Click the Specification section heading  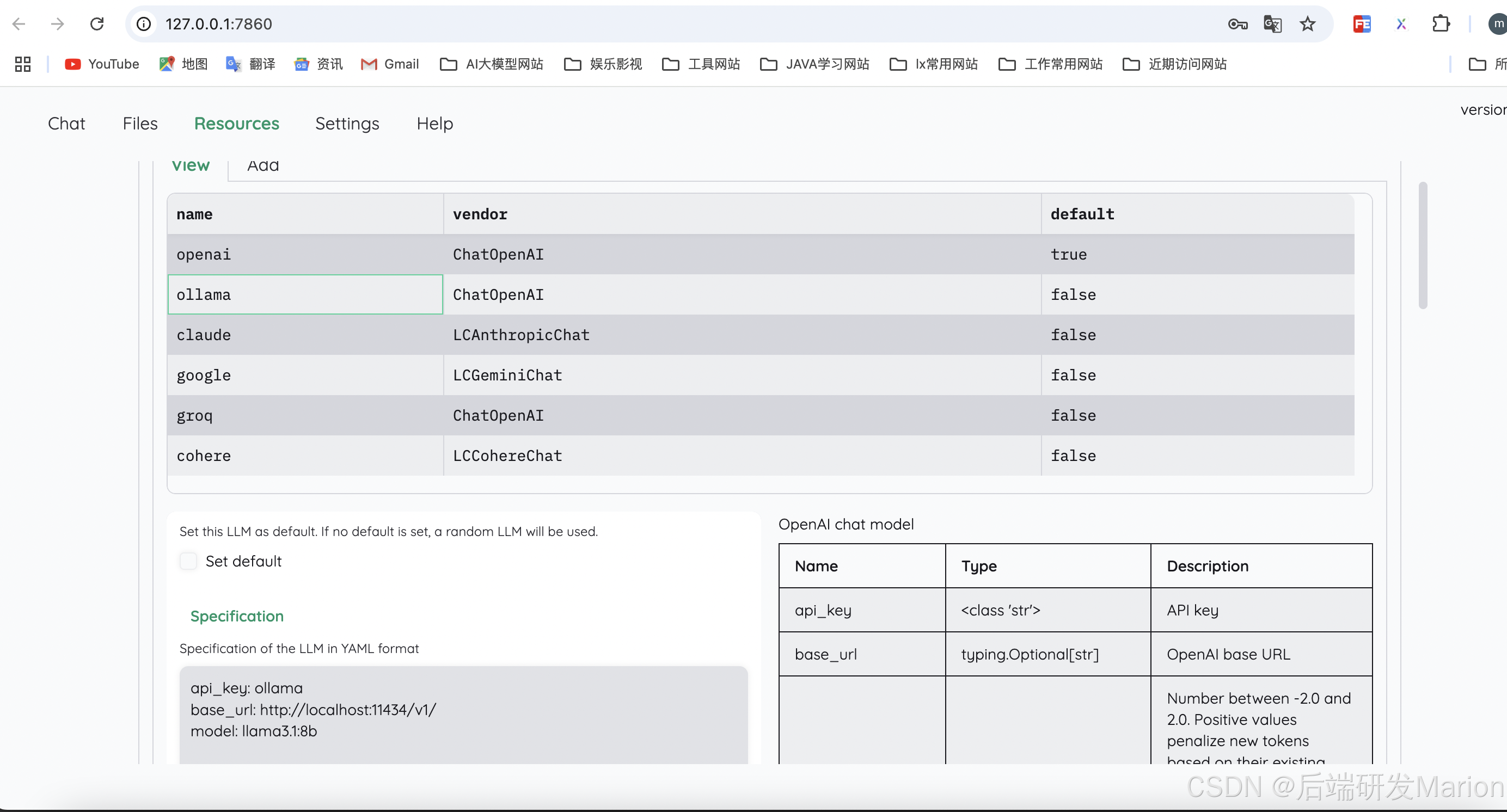click(237, 616)
